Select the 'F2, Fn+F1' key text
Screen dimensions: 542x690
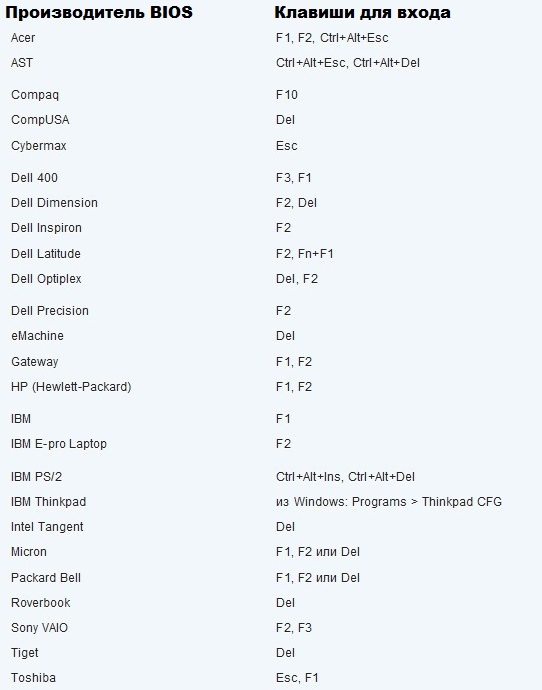tap(304, 254)
